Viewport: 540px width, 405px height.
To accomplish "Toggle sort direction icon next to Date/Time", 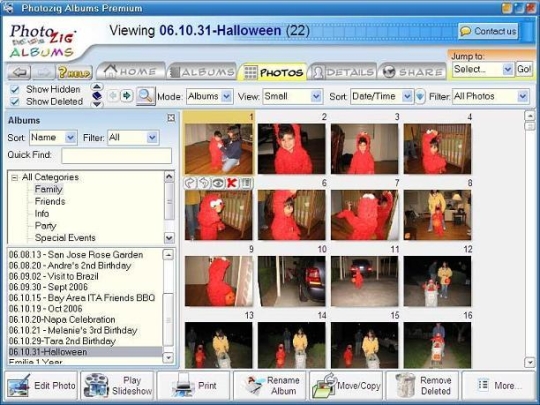I will coord(420,96).
